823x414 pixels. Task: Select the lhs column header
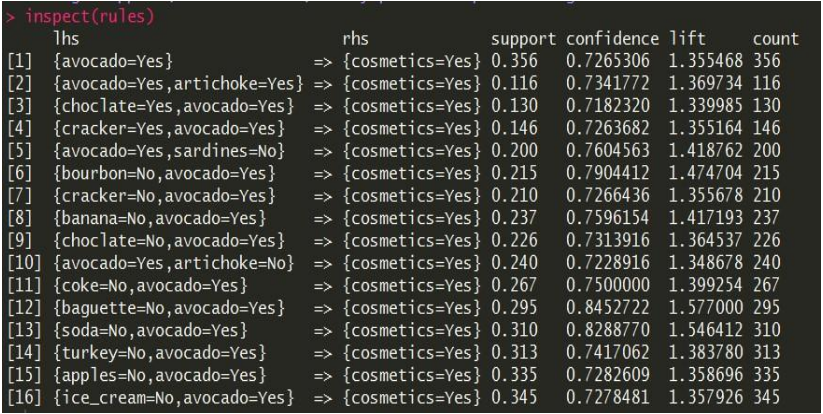(66, 39)
